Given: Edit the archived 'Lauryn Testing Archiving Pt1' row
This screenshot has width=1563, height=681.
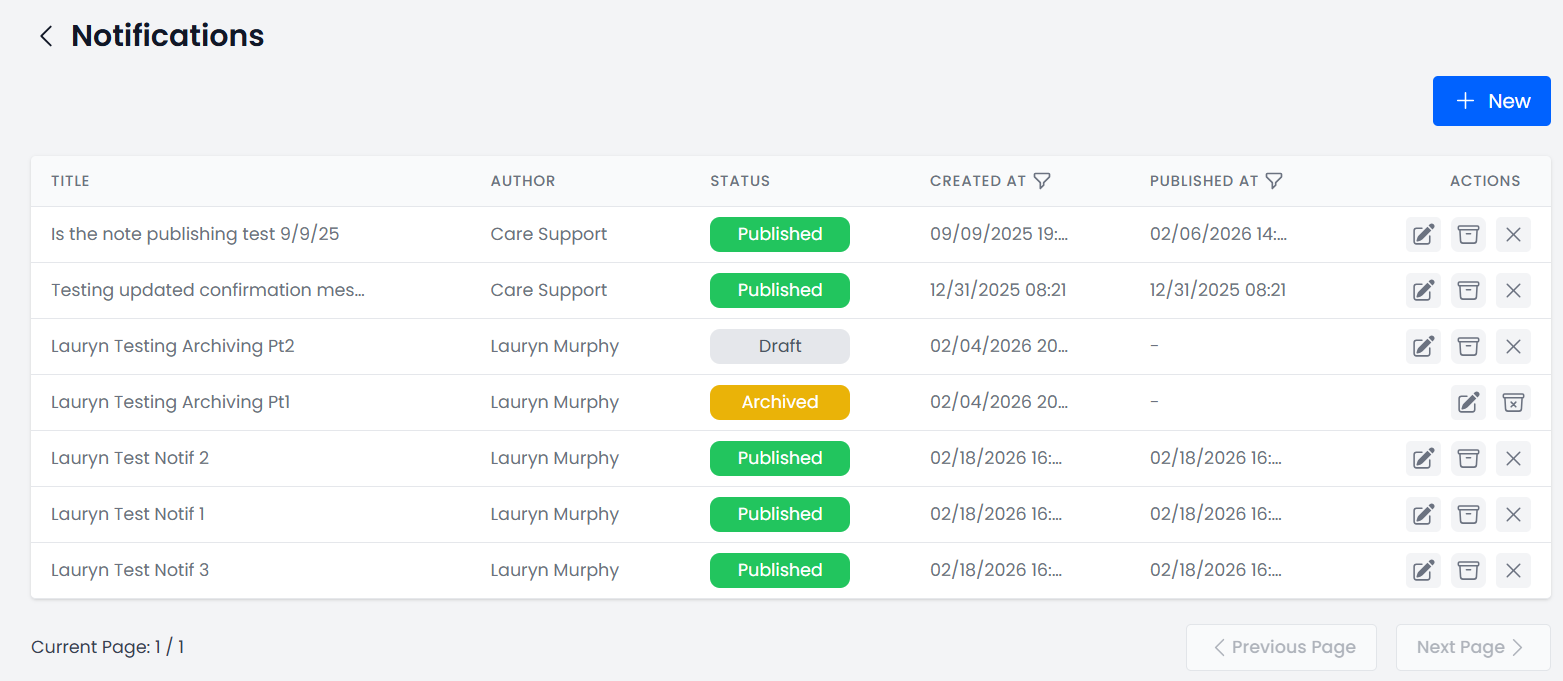Looking at the screenshot, I should click(x=1468, y=402).
